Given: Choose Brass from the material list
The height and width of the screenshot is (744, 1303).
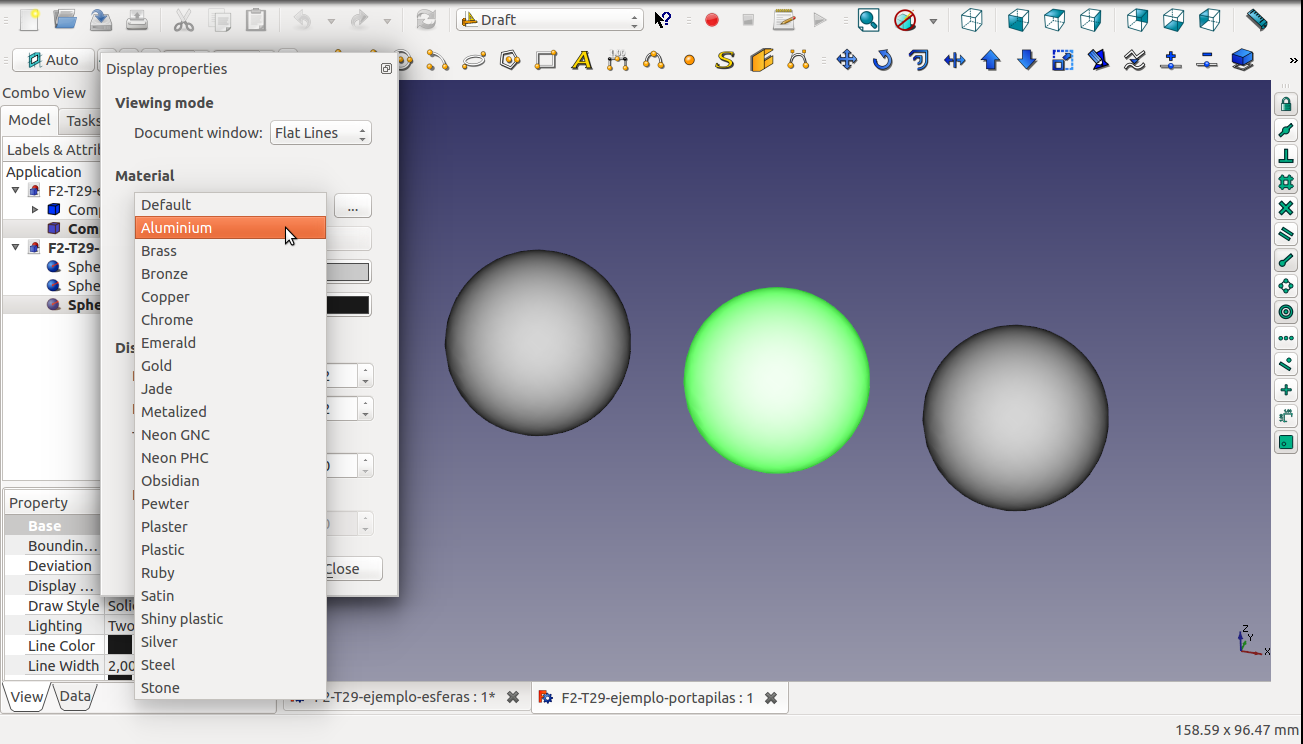Looking at the screenshot, I should point(159,251).
